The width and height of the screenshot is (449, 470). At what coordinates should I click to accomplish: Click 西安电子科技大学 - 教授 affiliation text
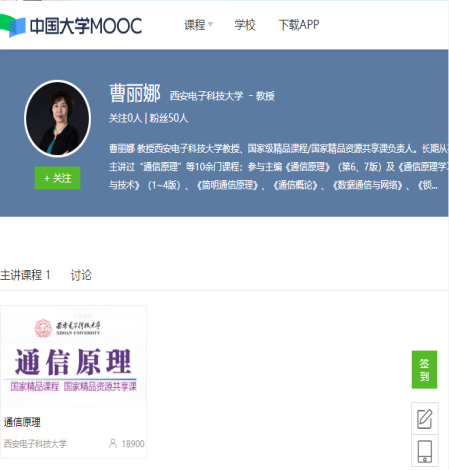pos(222,96)
